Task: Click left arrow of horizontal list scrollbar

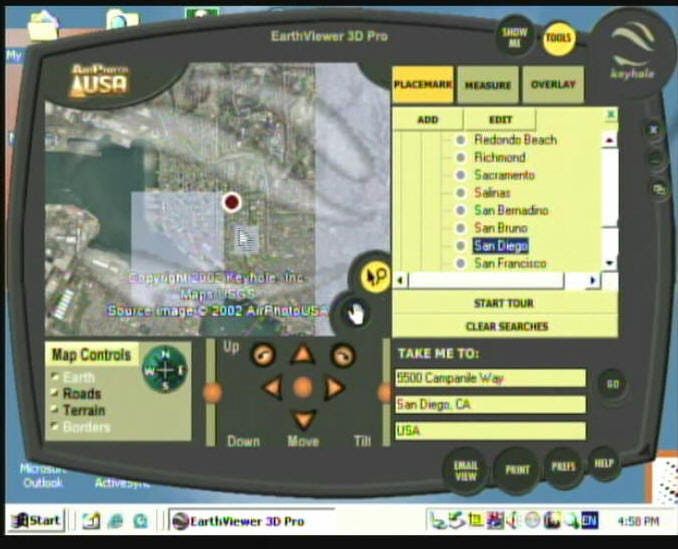Action: point(400,281)
